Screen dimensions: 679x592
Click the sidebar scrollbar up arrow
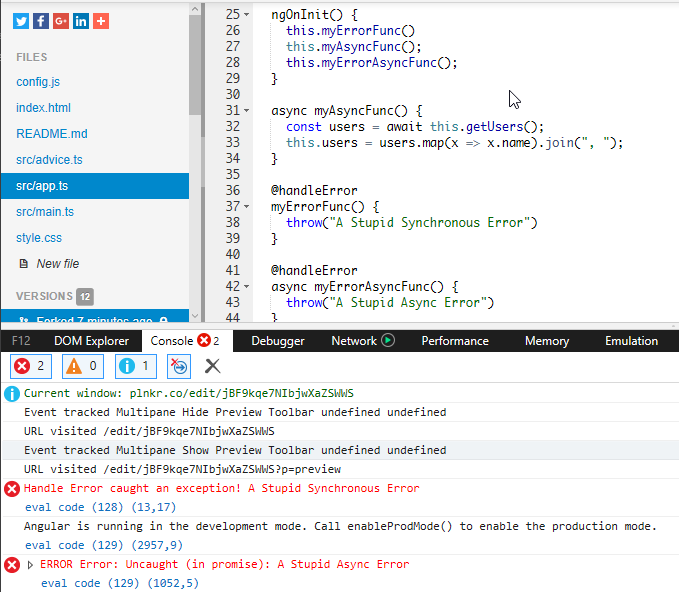pyautogui.click(x=195, y=8)
